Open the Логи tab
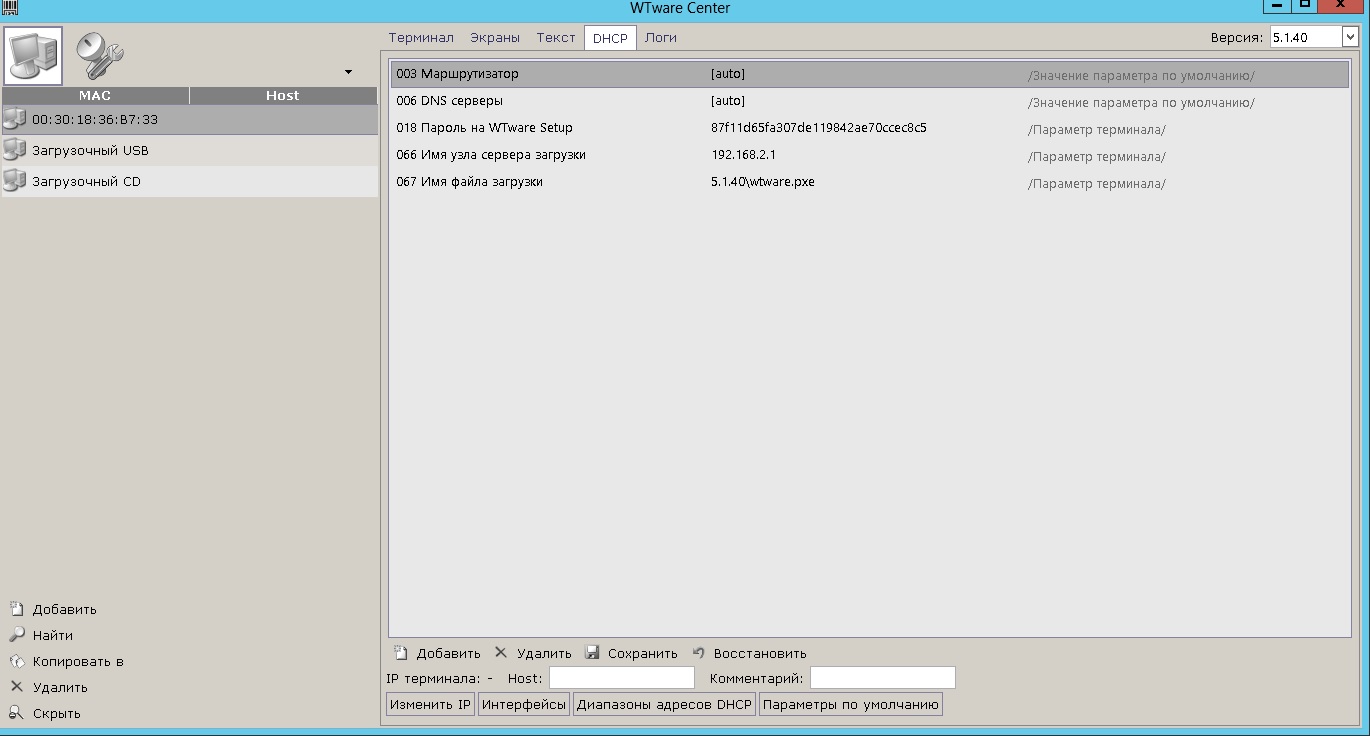The height and width of the screenshot is (736, 1370). (x=660, y=38)
